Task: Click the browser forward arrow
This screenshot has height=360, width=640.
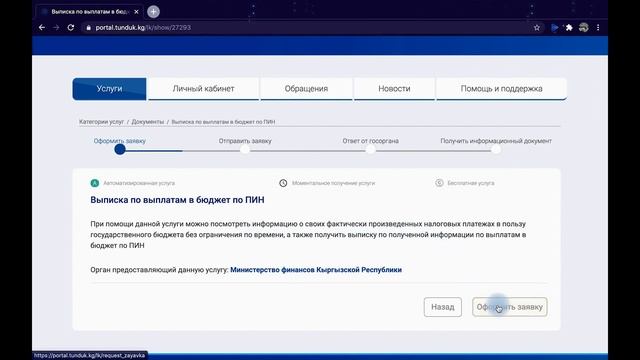Action: [56, 27]
